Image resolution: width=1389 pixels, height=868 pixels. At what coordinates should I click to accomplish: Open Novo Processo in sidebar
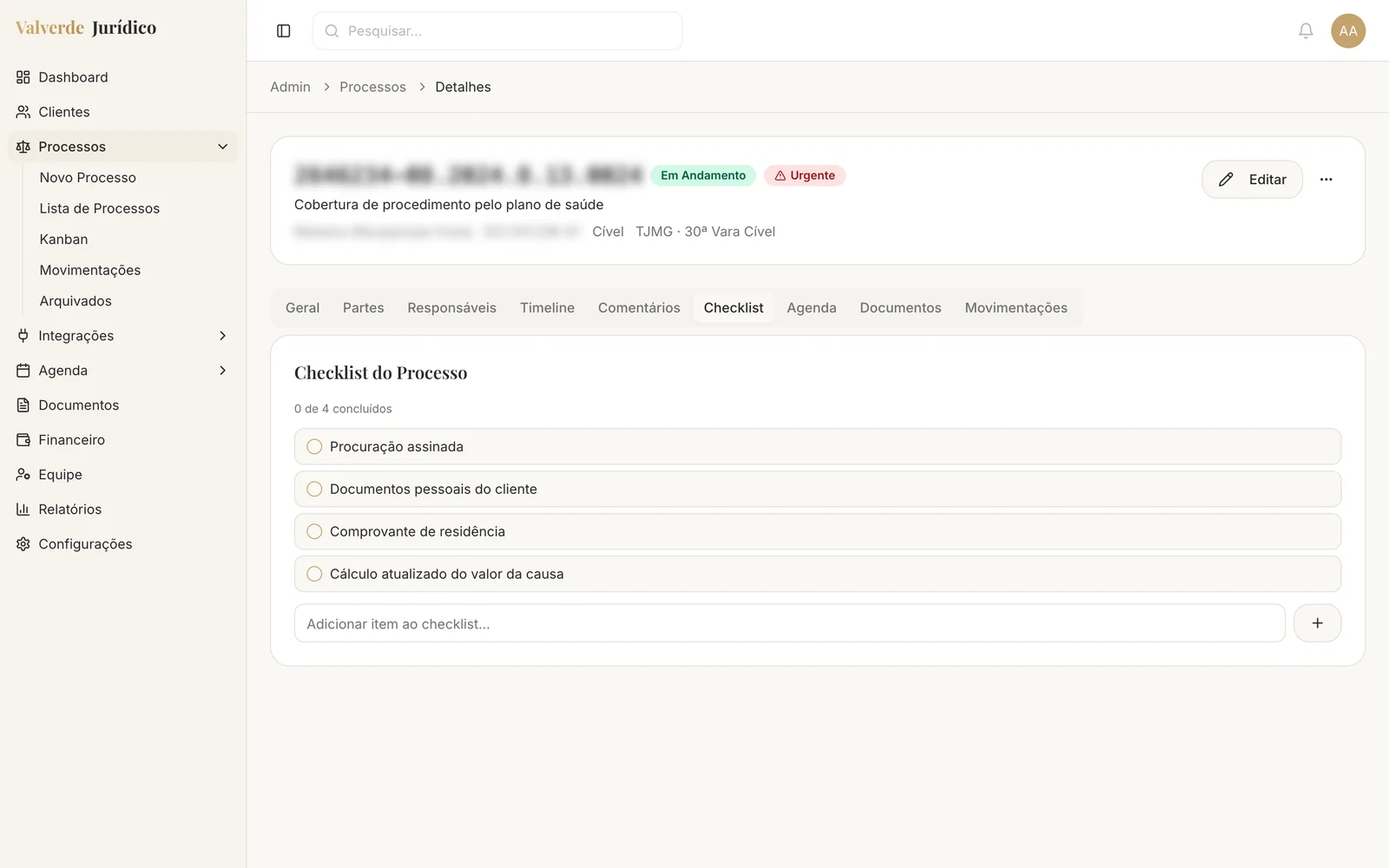tap(88, 177)
